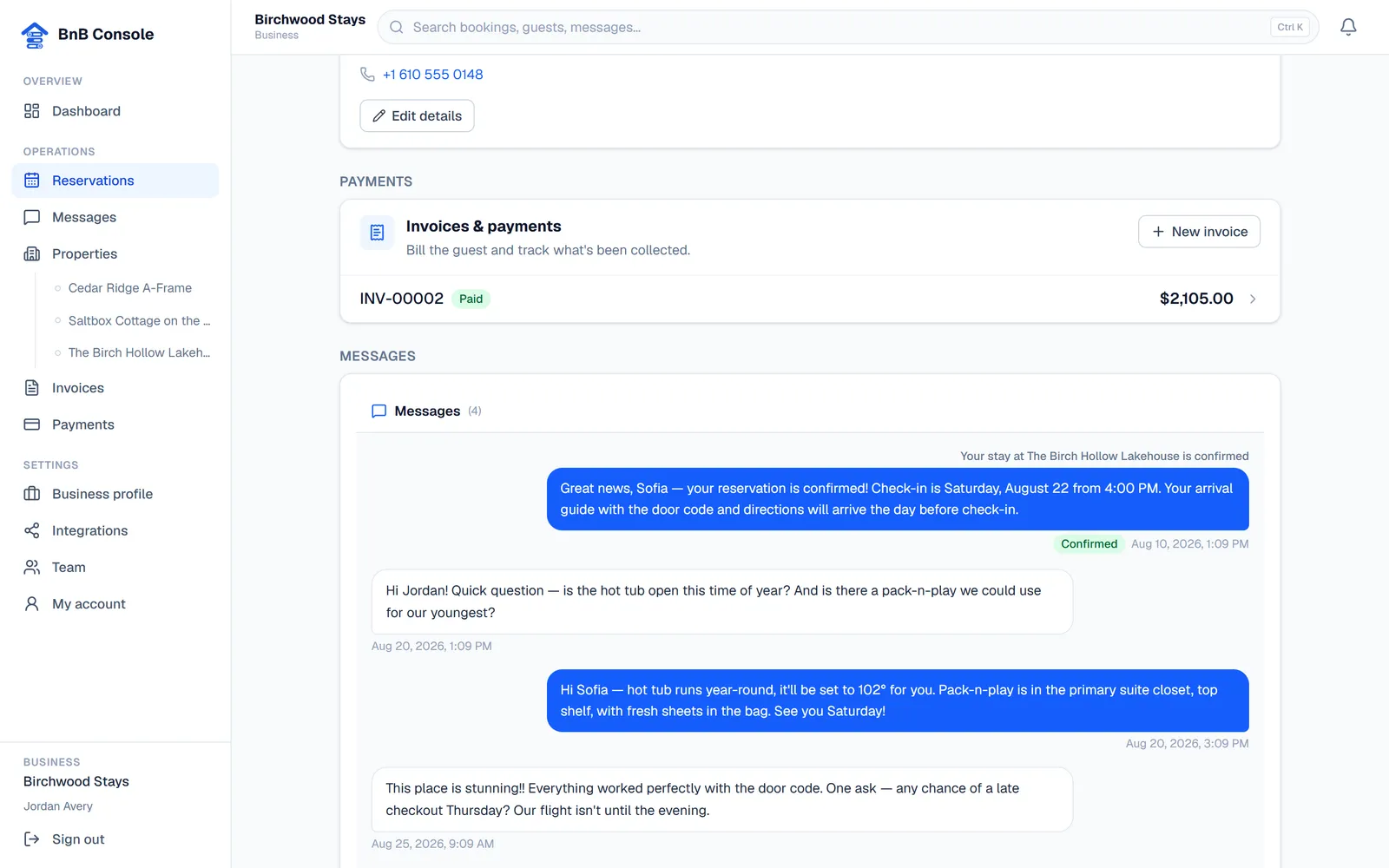Click the Aug 20, 2026, 3:09 PM timestamp

(x=1187, y=744)
